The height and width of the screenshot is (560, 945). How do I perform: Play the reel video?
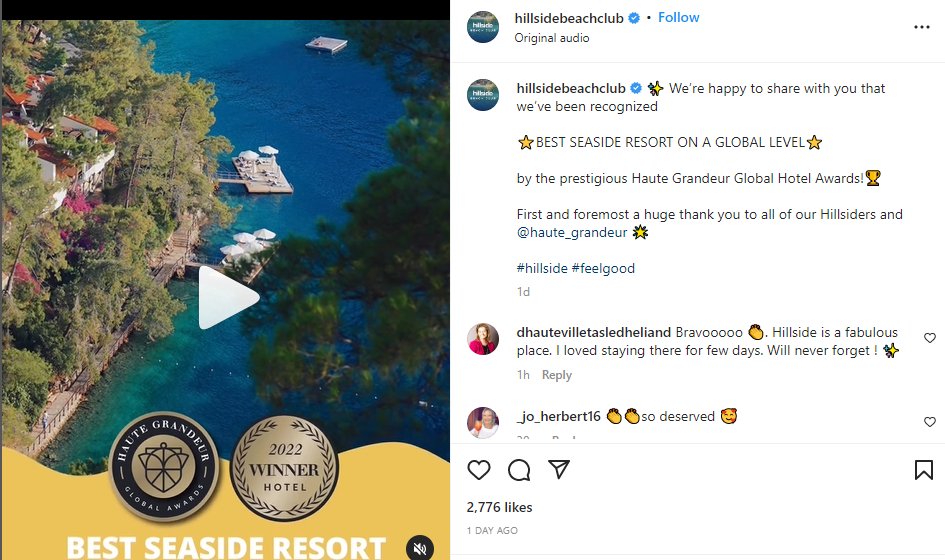pos(228,298)
